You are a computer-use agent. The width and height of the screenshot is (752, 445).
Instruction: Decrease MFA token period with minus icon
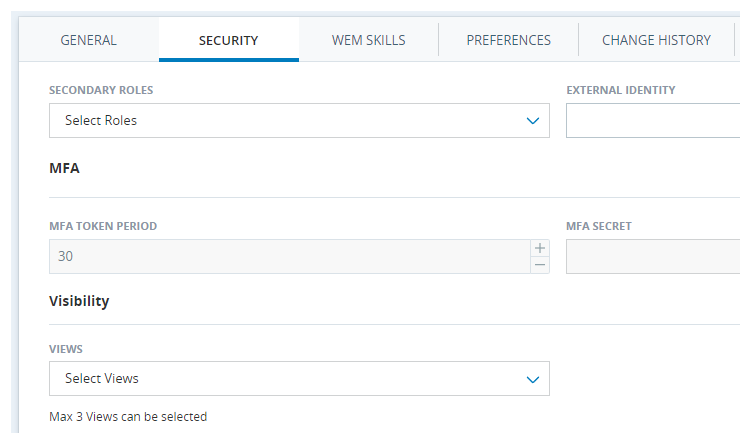click(540, 265)
